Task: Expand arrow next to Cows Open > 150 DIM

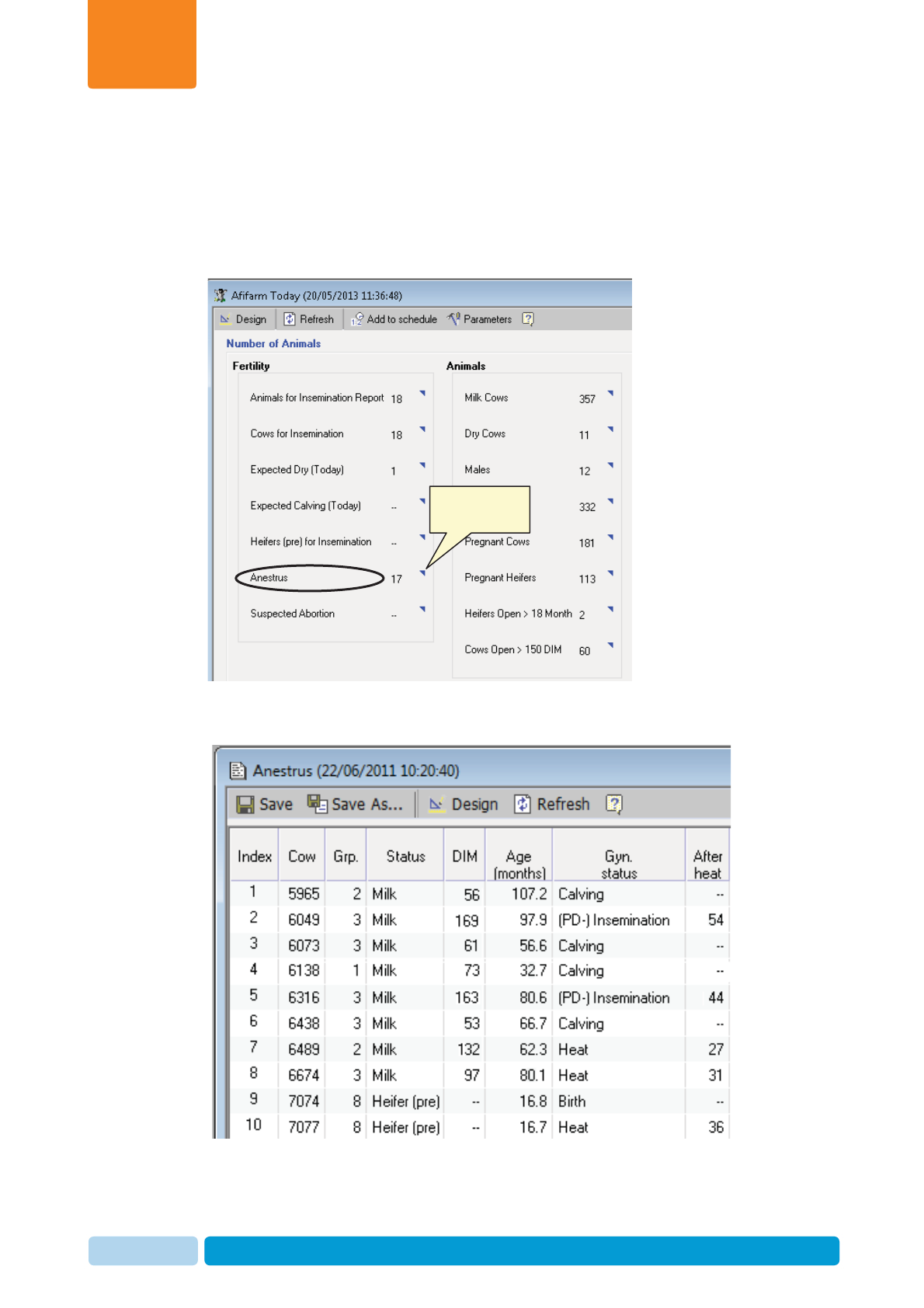Action: coord(610,645)
